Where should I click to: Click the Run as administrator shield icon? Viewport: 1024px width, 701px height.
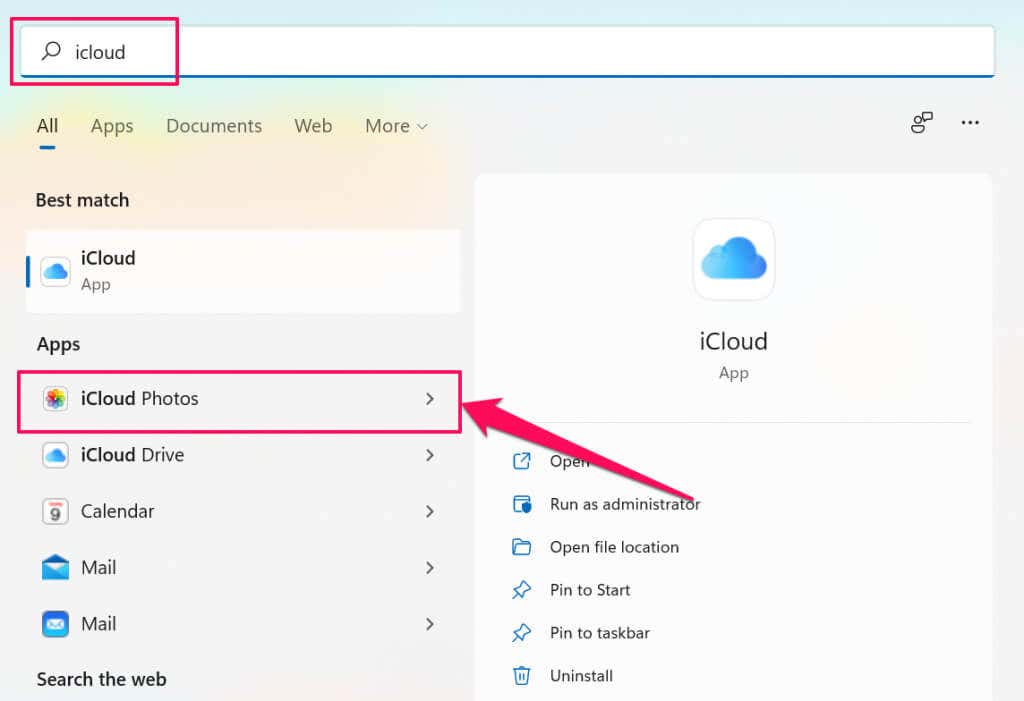tap(522, 504)
